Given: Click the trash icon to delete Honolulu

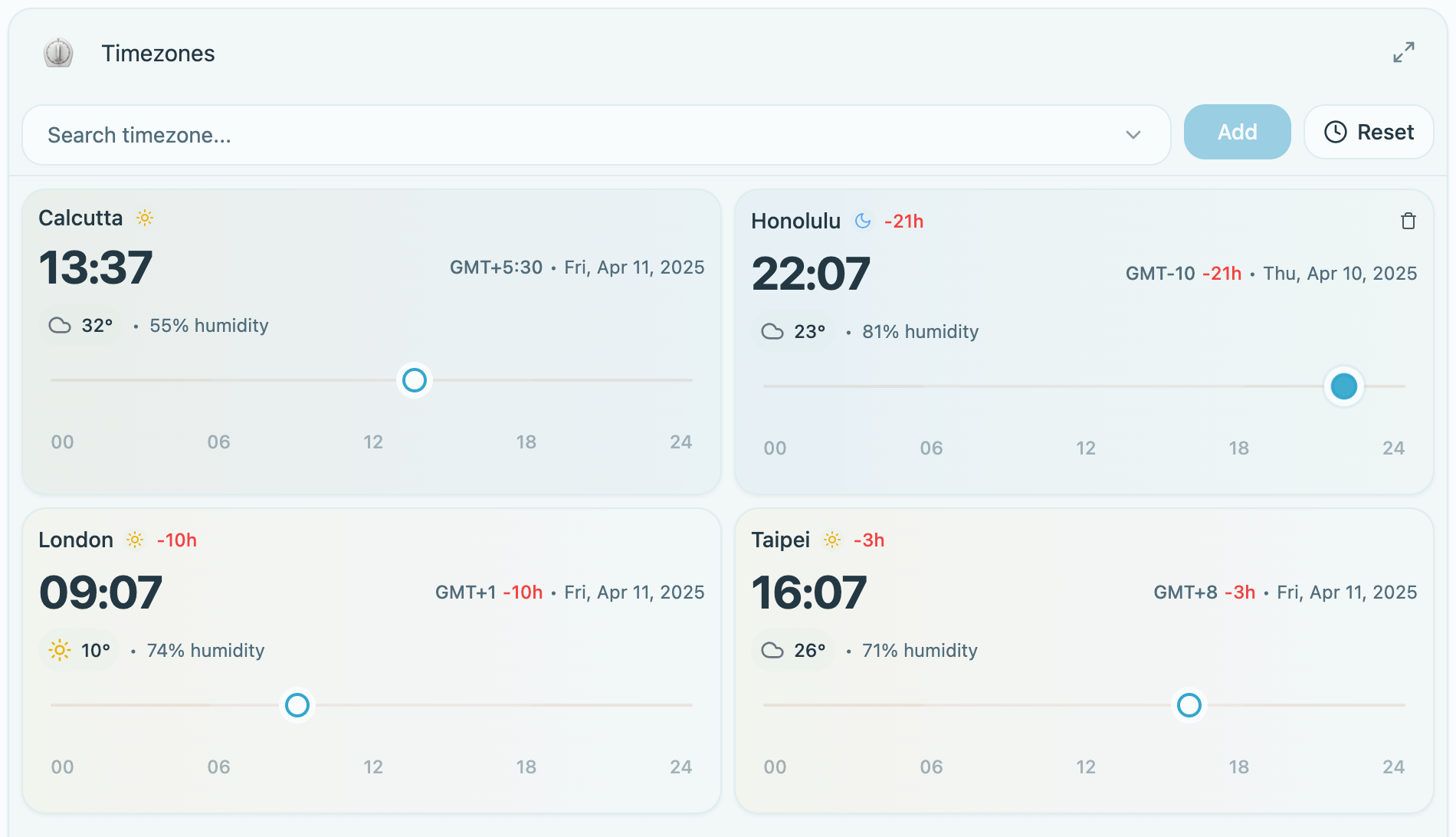Looking at the screenshot, I should coord(1408,221).
